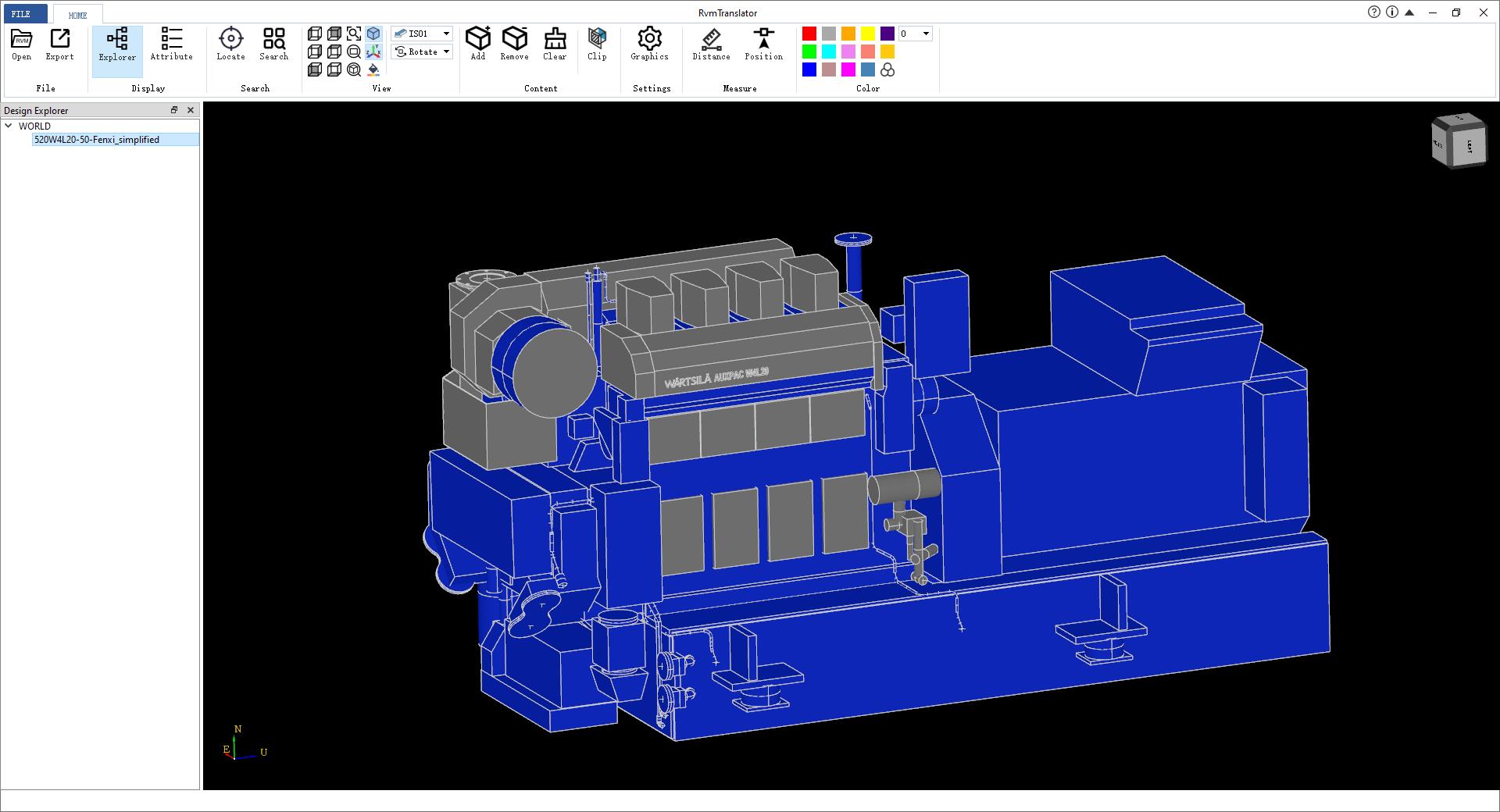Toggle the Attribute panel display
The image size is (1500, 812).
pos(171,45)
